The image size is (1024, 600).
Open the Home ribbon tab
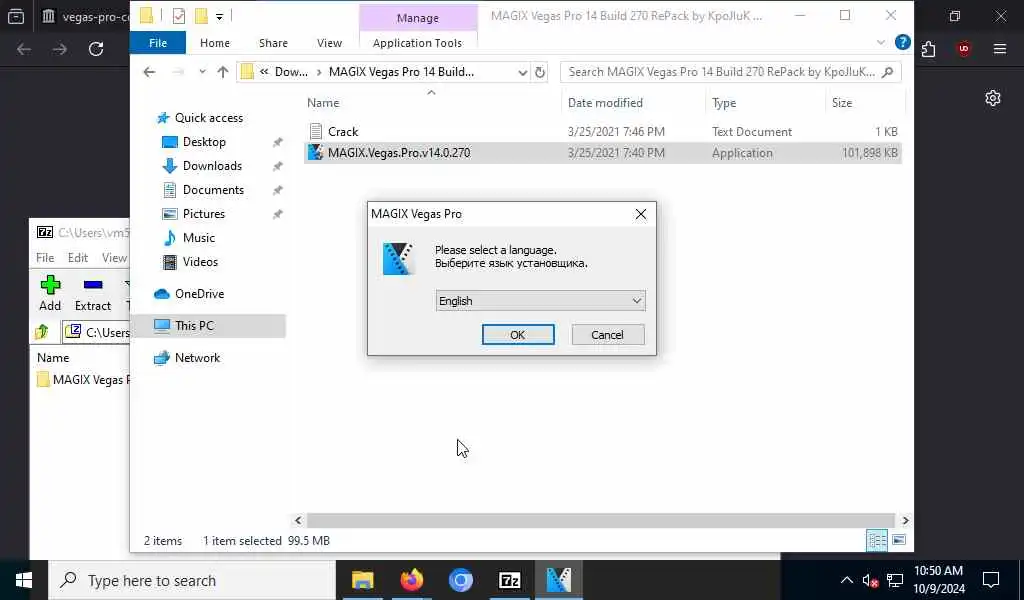coord(215,43)
